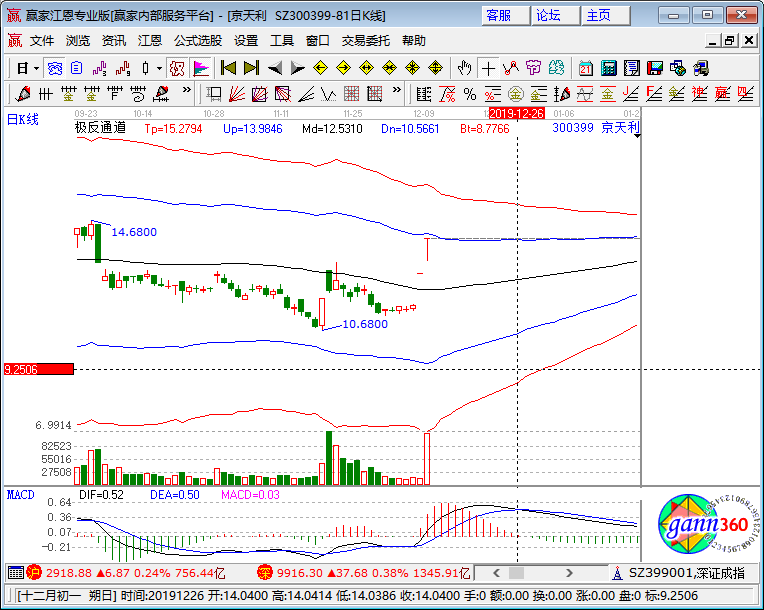764x610 pixels.
Task: Select the purple step-chart 3 icon
Action: click(100, 68)
